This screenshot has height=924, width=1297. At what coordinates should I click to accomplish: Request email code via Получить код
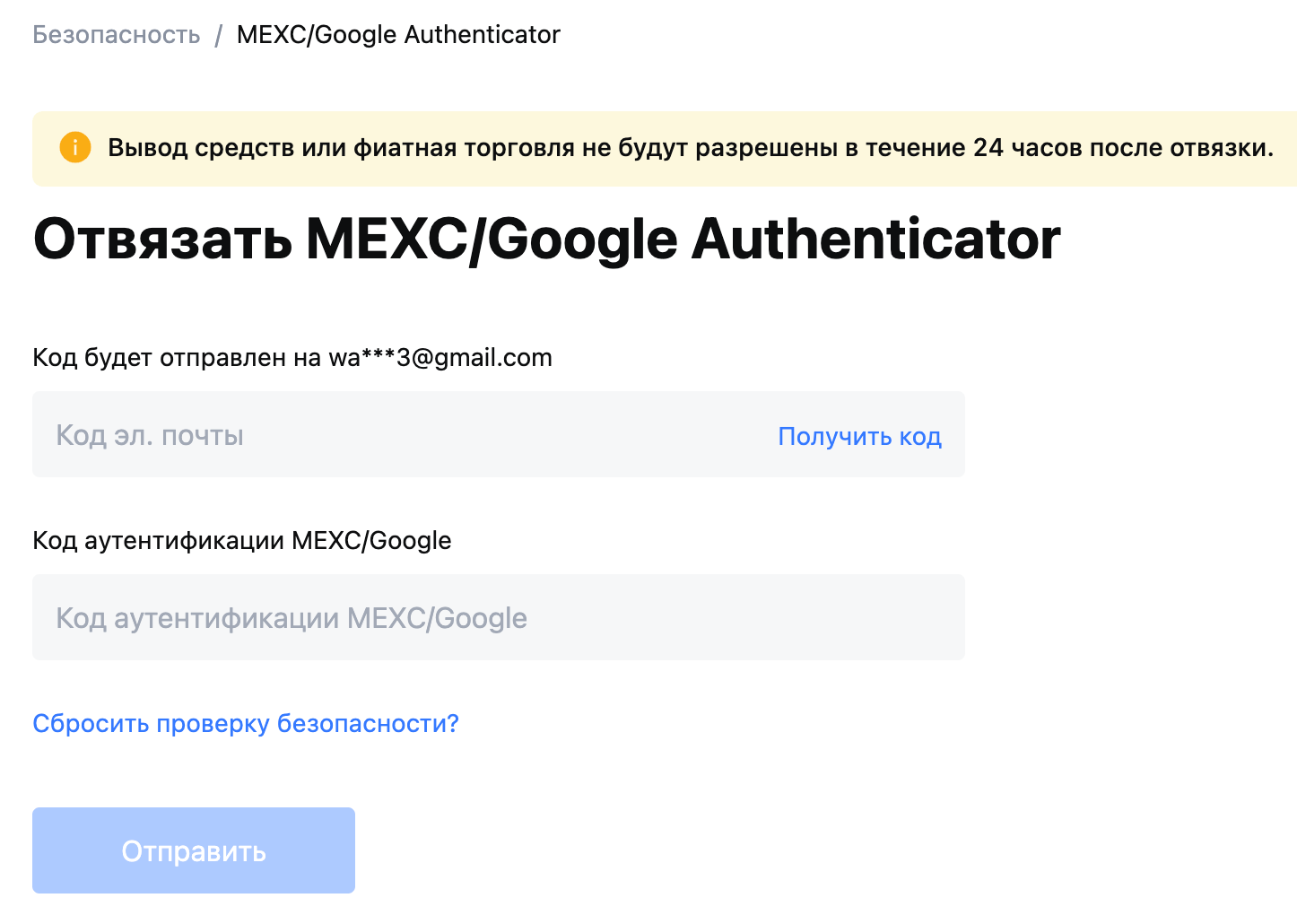tap(859, 436)
